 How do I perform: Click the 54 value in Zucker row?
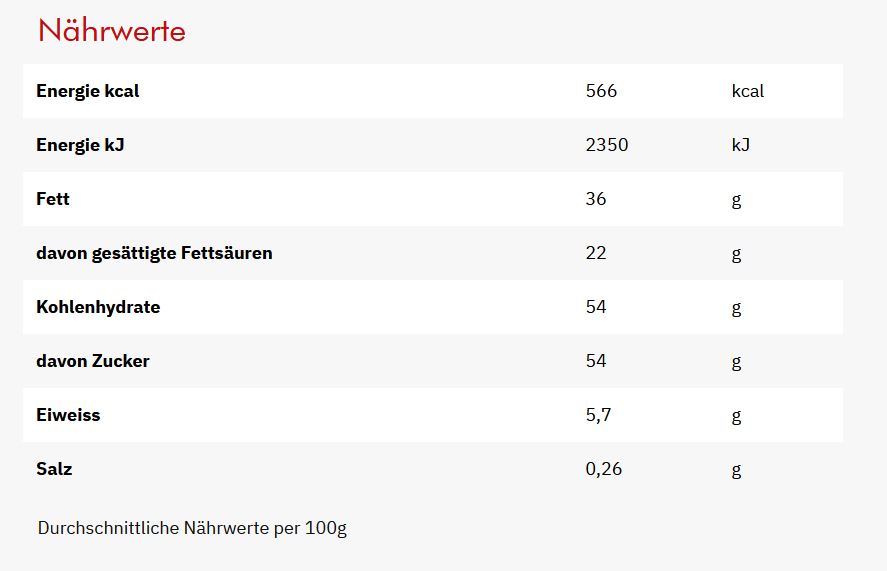(x=596, y=361)
